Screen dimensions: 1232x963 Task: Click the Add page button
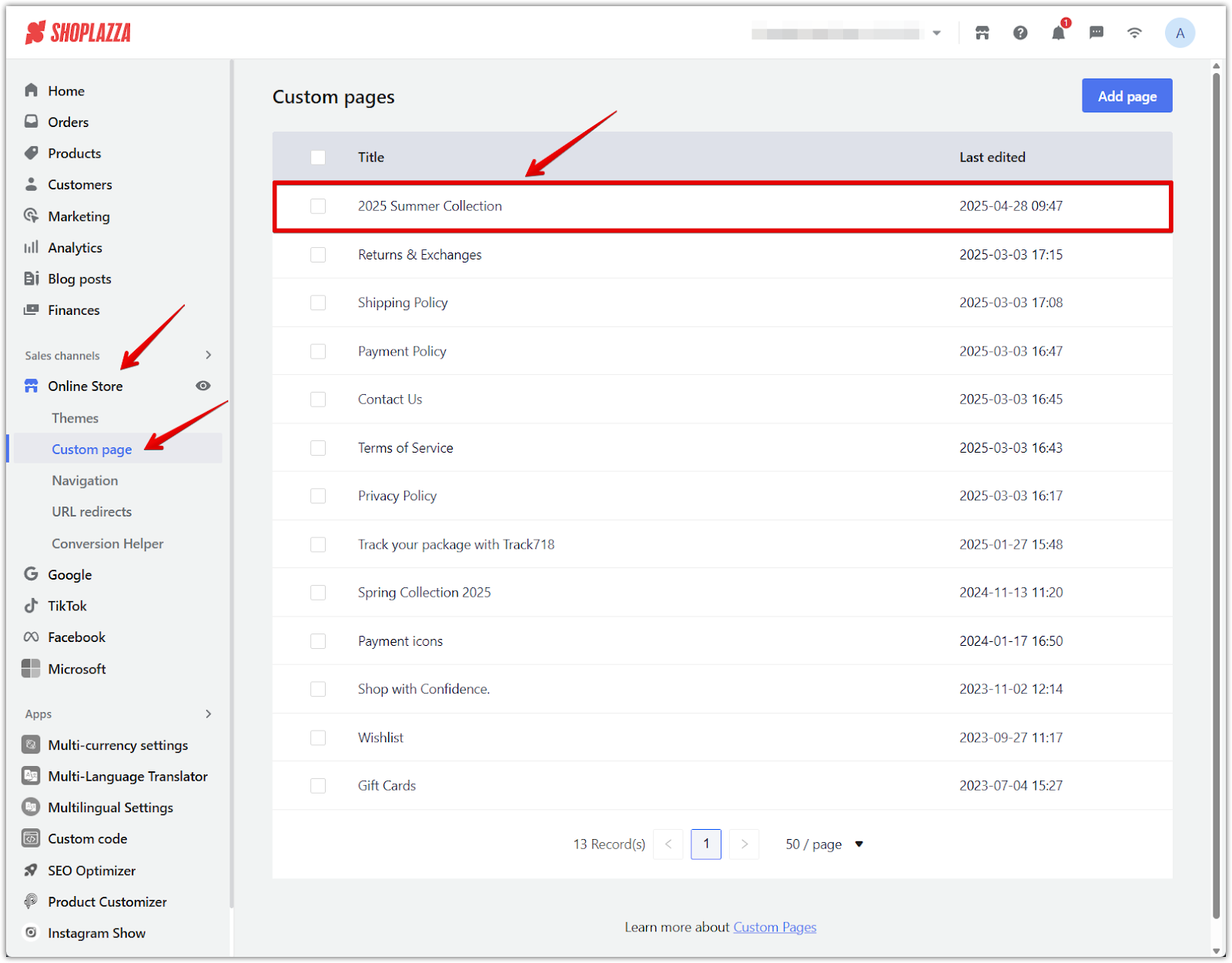1127,96
